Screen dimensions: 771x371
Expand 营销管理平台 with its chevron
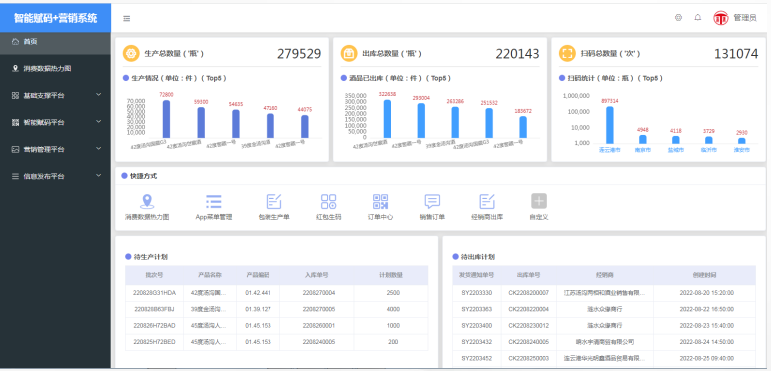pyautogui.click(x=98, y=148)
